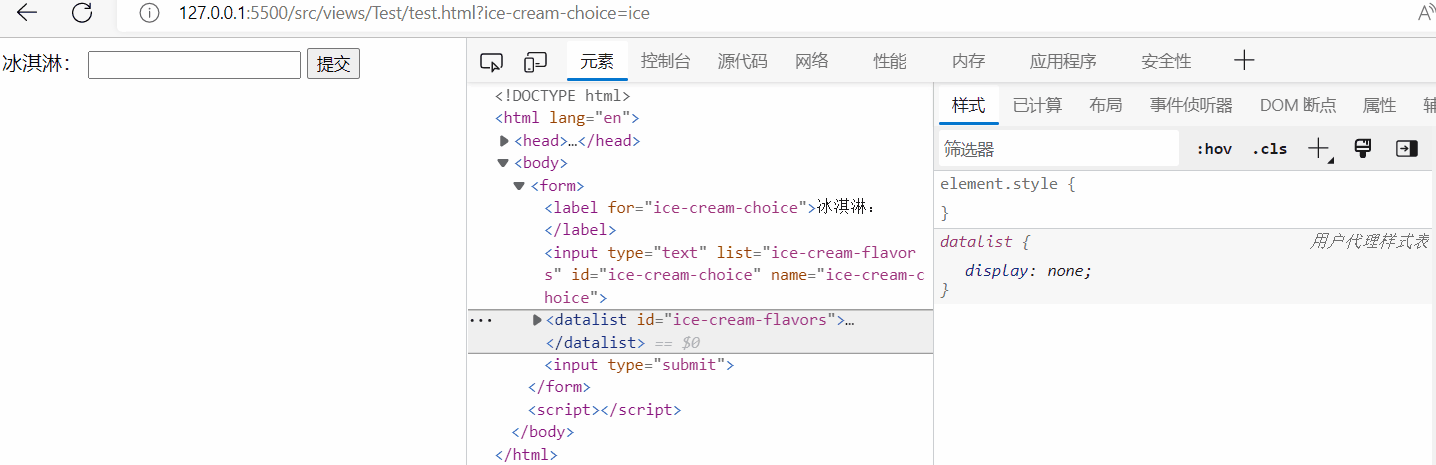1436x465 pixels.
Task: Toggle the .cls class editor button
Action: click(1270, 149)
